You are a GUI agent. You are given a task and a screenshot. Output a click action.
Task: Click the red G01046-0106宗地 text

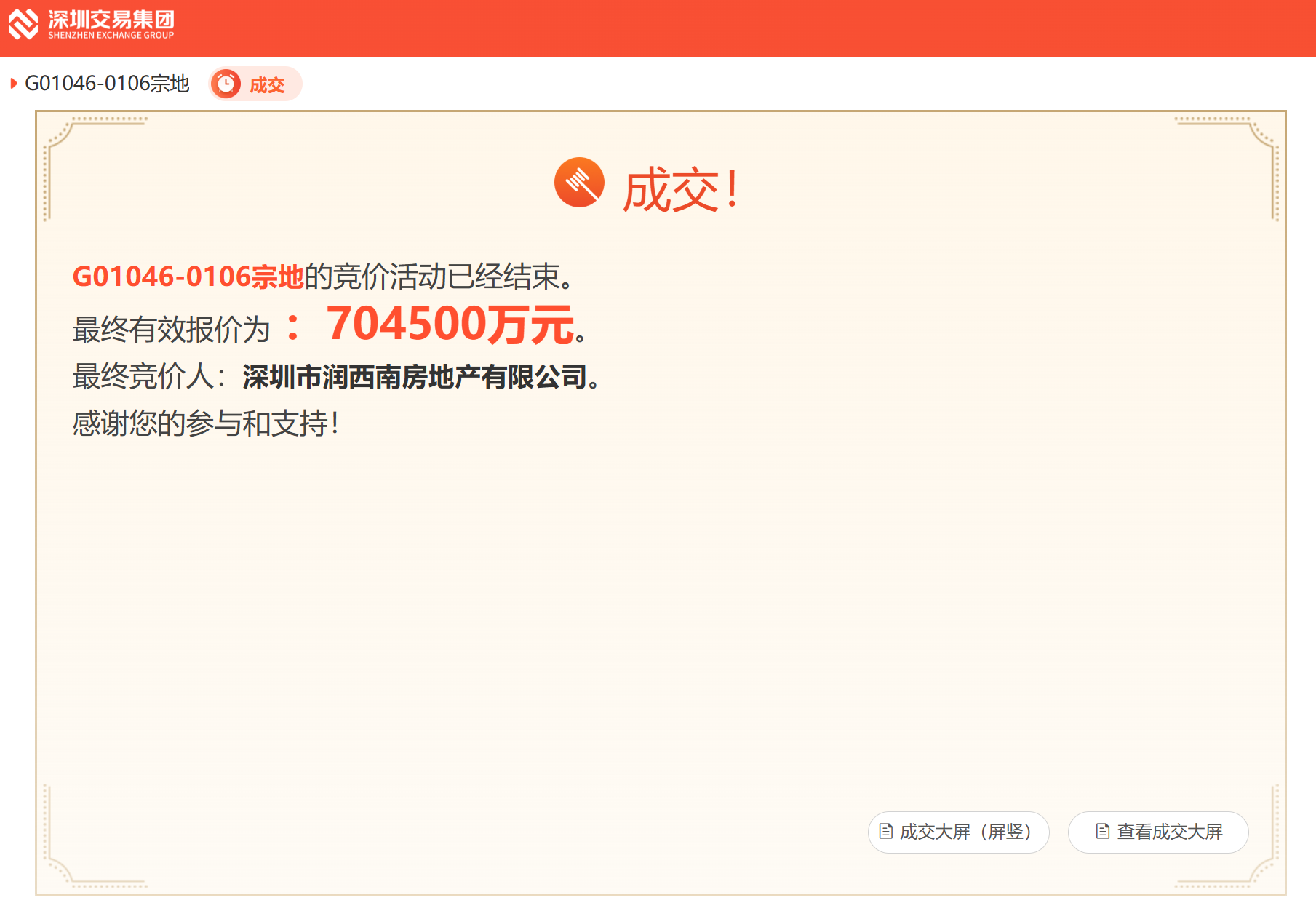click(x=188, y=277)
